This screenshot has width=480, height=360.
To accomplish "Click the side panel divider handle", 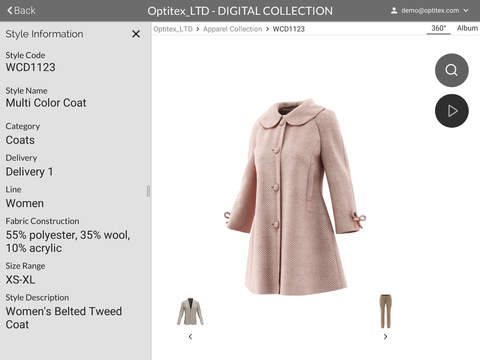I will (148, 191).
